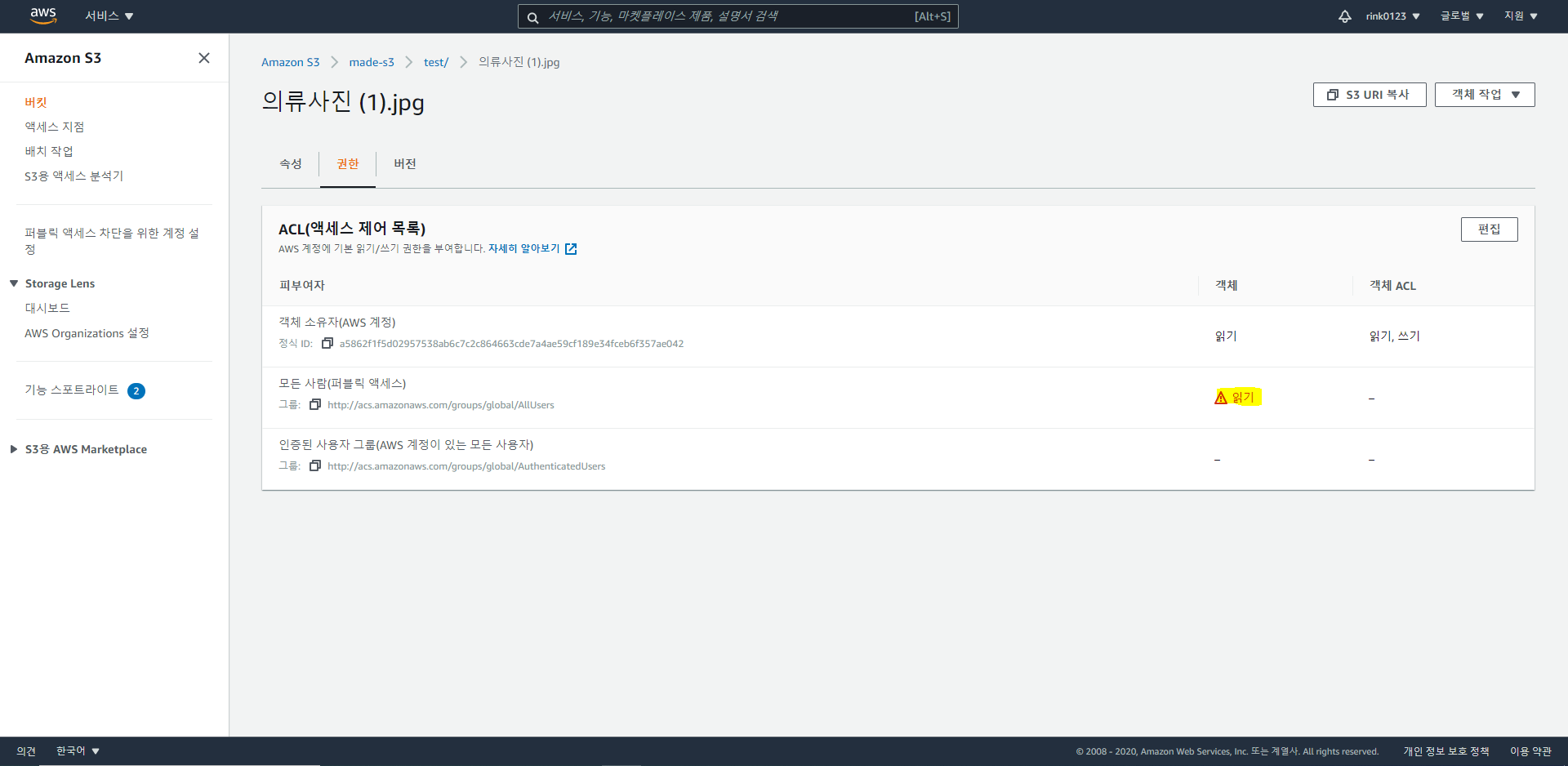Select the 인증된 사용자 그룹 grantee label
The height and width of the screenshot is (766, 1568).
[x=406, y=444]
